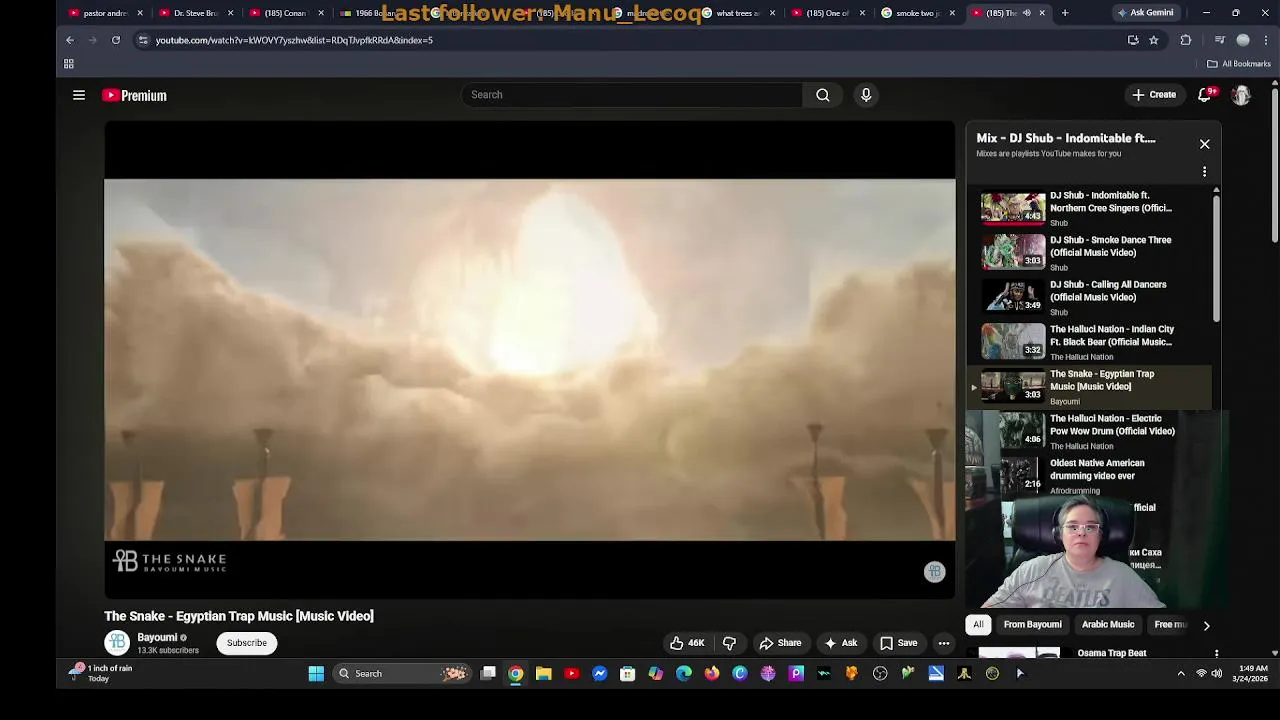This screenshot has height=720, width=1280.
Task: Share this video
Action: [780, 643]
